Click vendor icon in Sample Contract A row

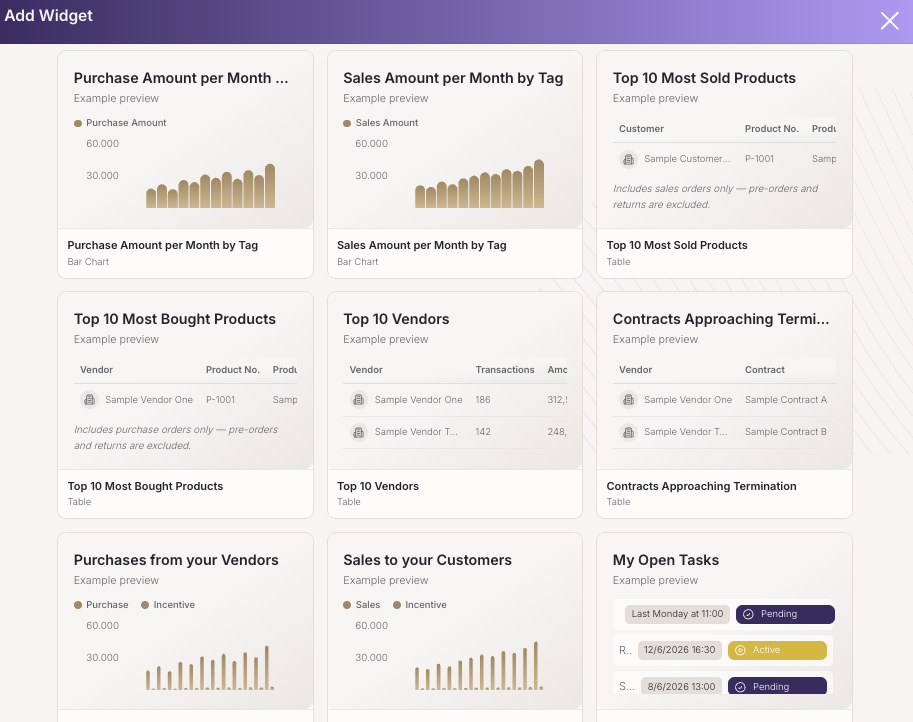tap(628, 399)
